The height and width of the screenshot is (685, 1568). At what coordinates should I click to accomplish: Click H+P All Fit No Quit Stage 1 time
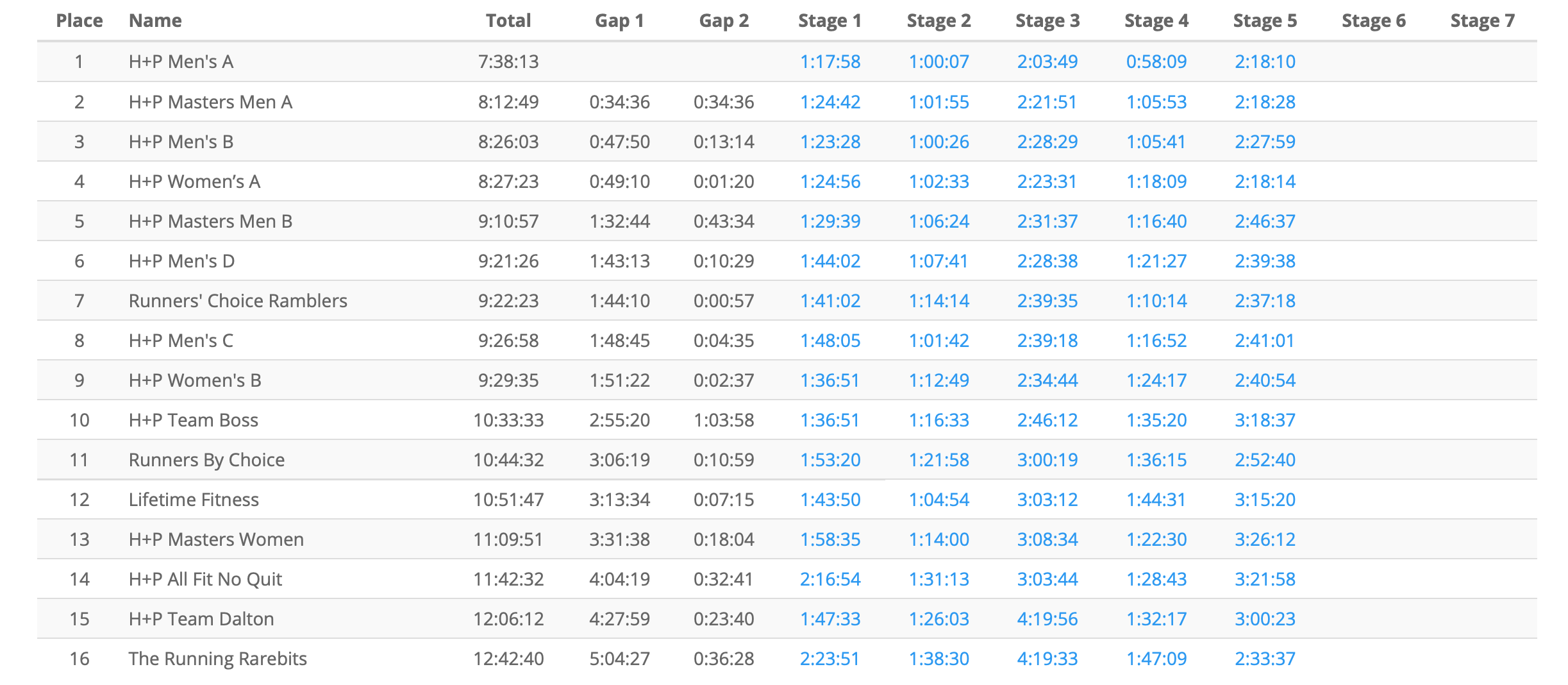[x=830, y=579]
